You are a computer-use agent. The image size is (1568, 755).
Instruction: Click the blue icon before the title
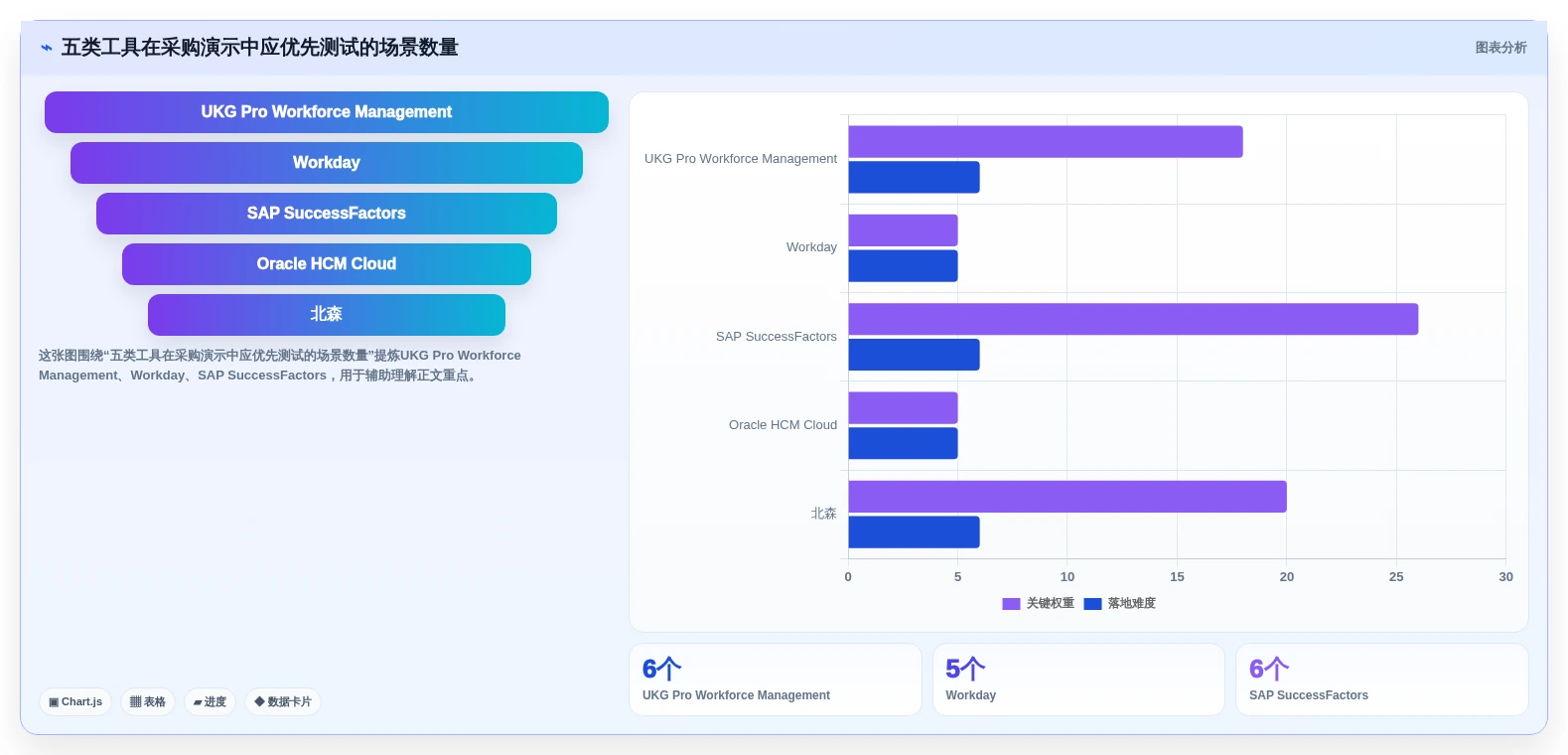point(47,48)
